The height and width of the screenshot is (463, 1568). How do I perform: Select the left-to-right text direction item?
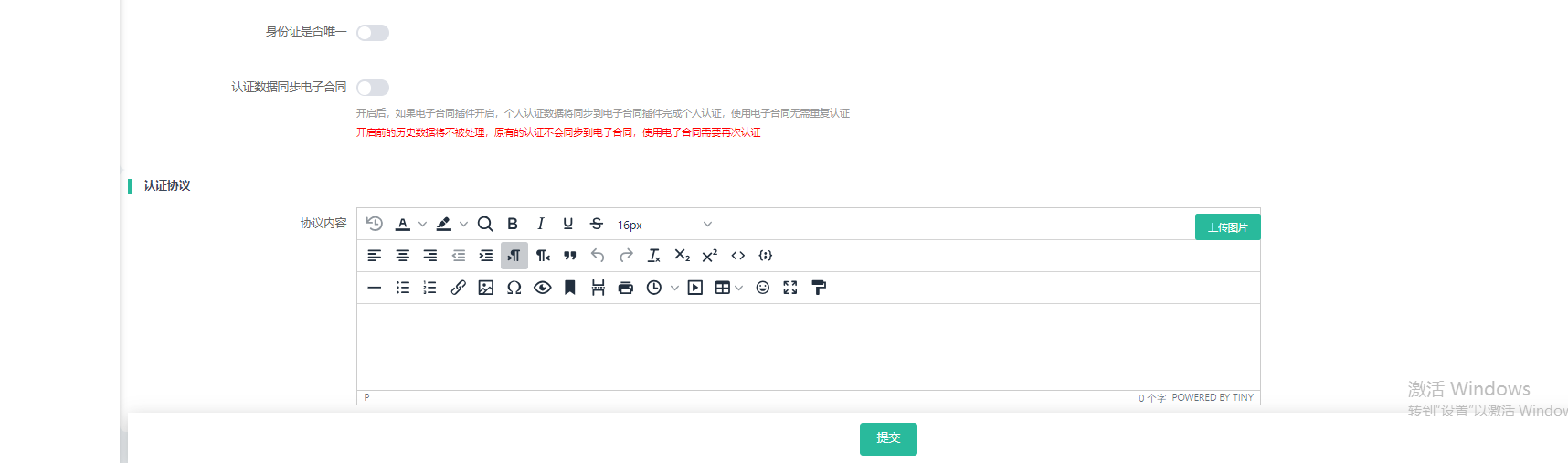coord(514,256)
